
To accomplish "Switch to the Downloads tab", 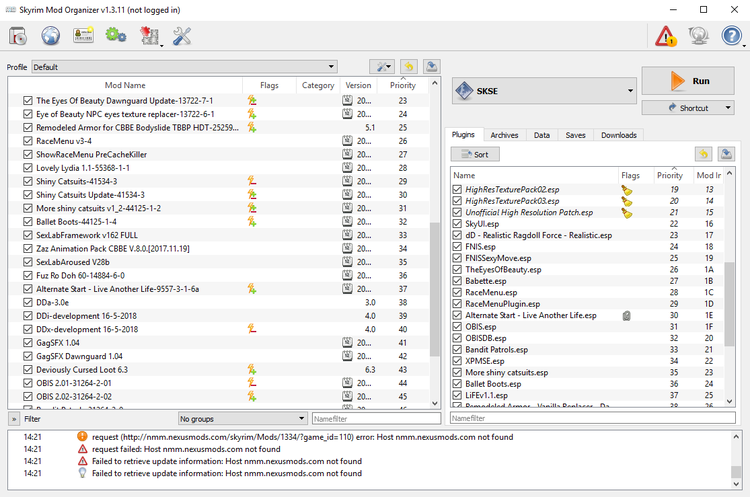I will pyautogui.click(x=618, y=135).
